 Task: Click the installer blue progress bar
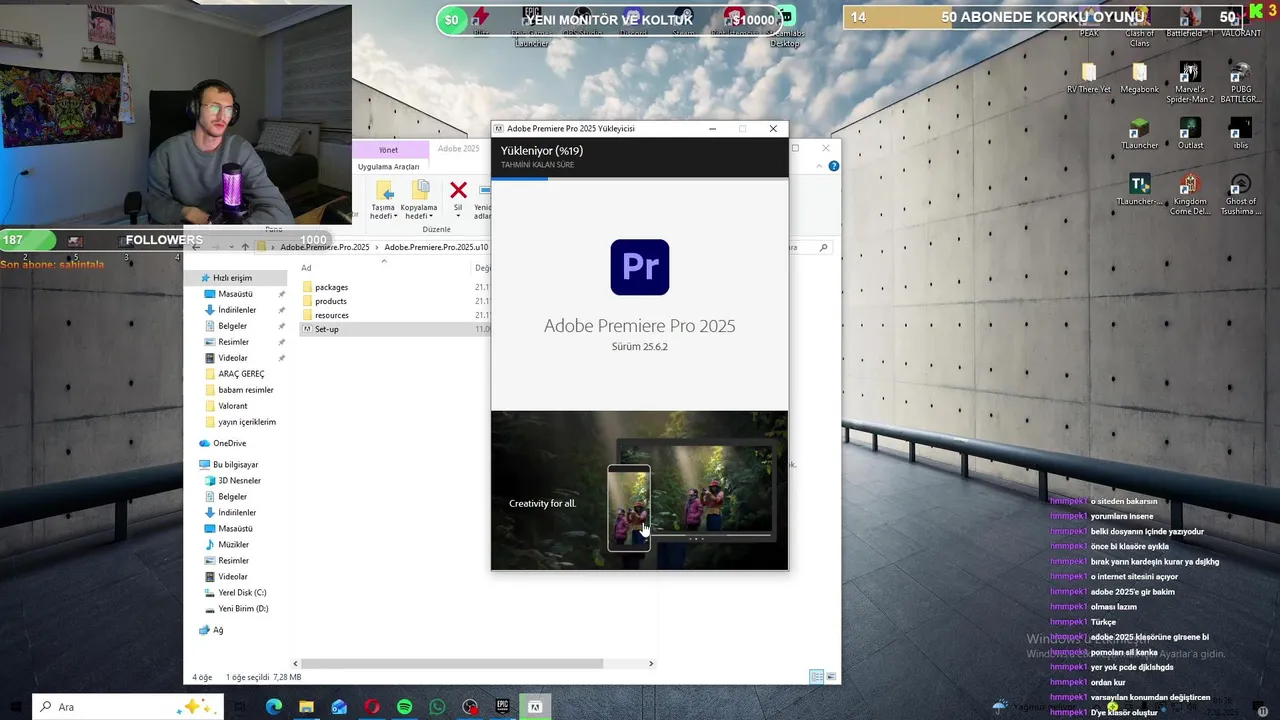point(520,178)
